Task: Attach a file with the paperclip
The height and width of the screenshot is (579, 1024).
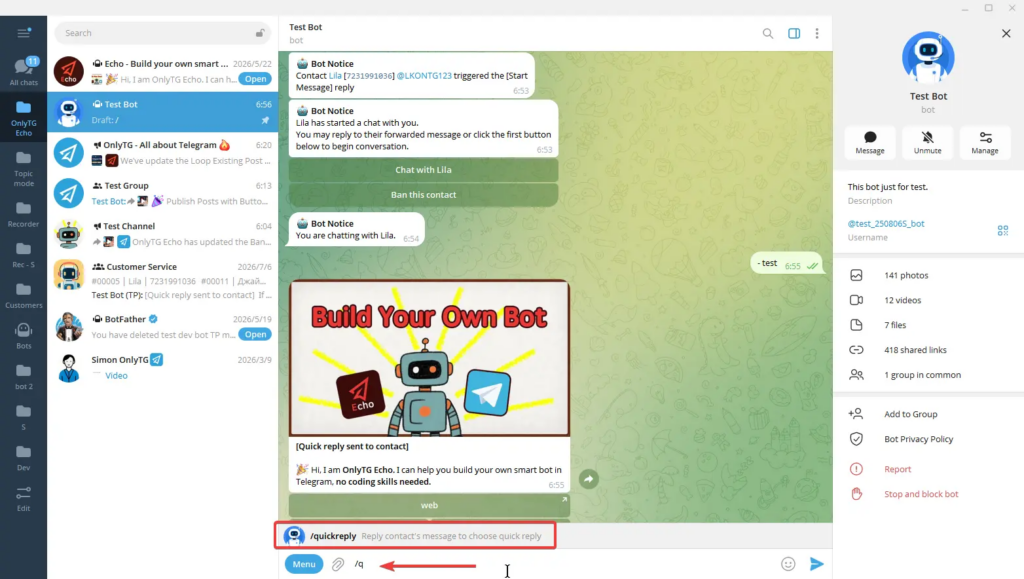Action: (x=338, y=564)
